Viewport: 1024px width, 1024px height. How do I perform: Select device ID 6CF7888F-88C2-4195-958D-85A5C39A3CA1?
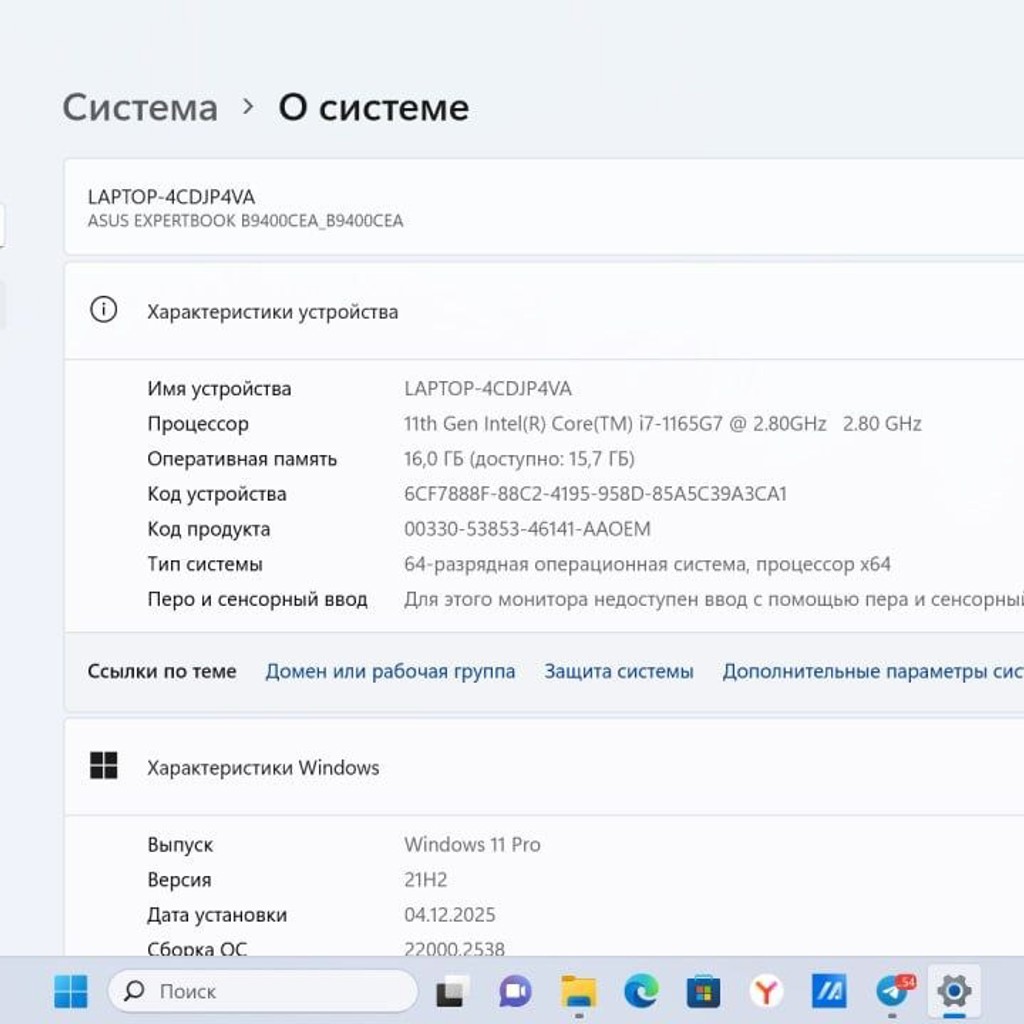(x=595, y=494)
